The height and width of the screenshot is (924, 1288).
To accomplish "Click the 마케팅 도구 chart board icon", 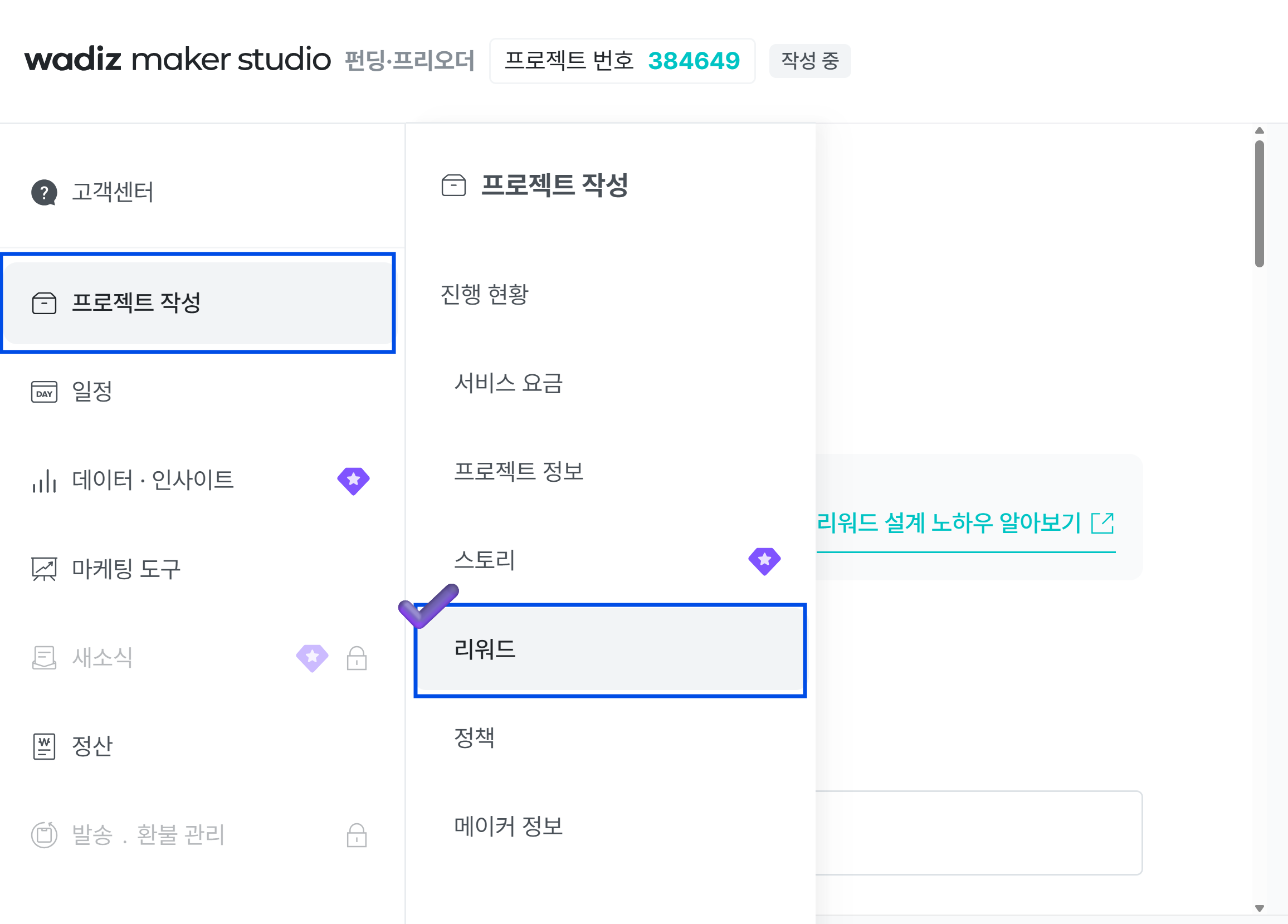I will 43,569.
